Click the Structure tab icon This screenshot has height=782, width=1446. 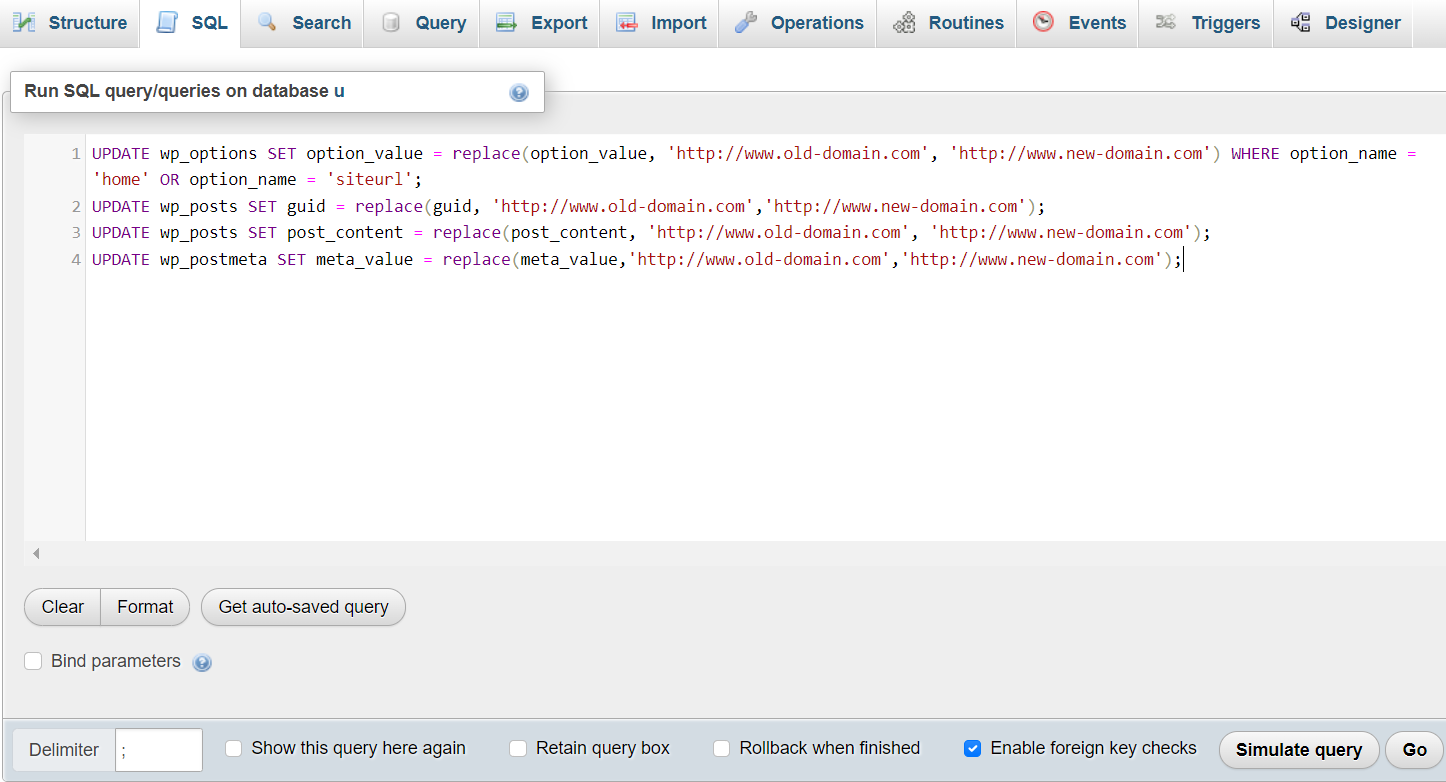(x=24, y=22)
